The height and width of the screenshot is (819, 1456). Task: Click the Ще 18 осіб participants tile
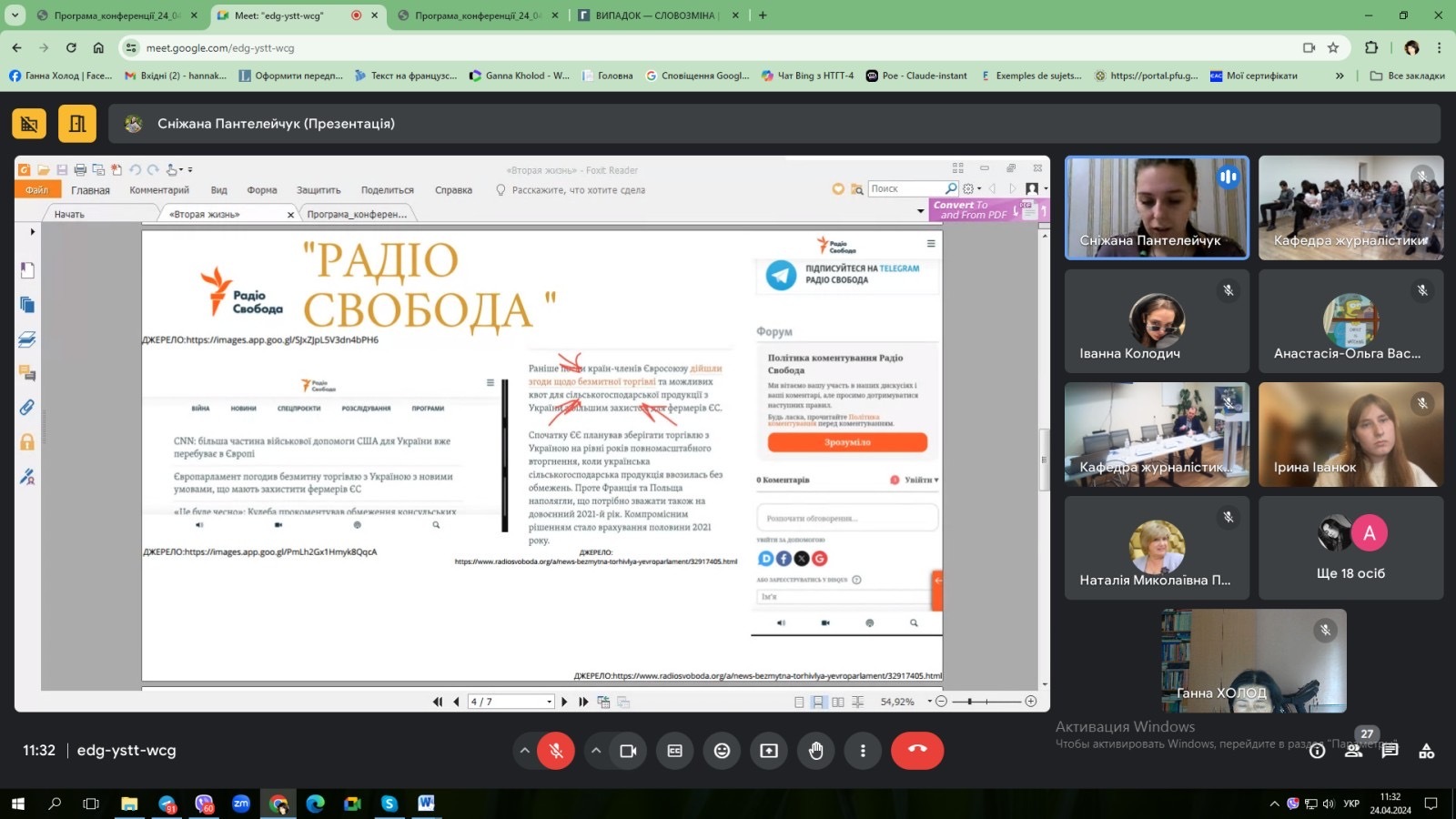(x=1350, y=548)
